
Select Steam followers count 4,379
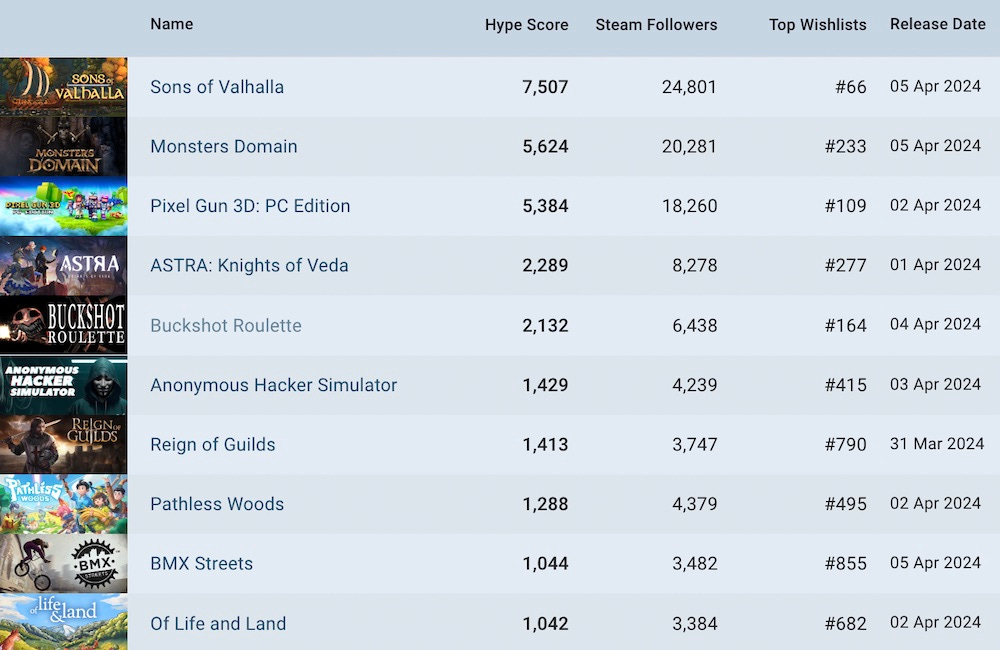[695, 504]
